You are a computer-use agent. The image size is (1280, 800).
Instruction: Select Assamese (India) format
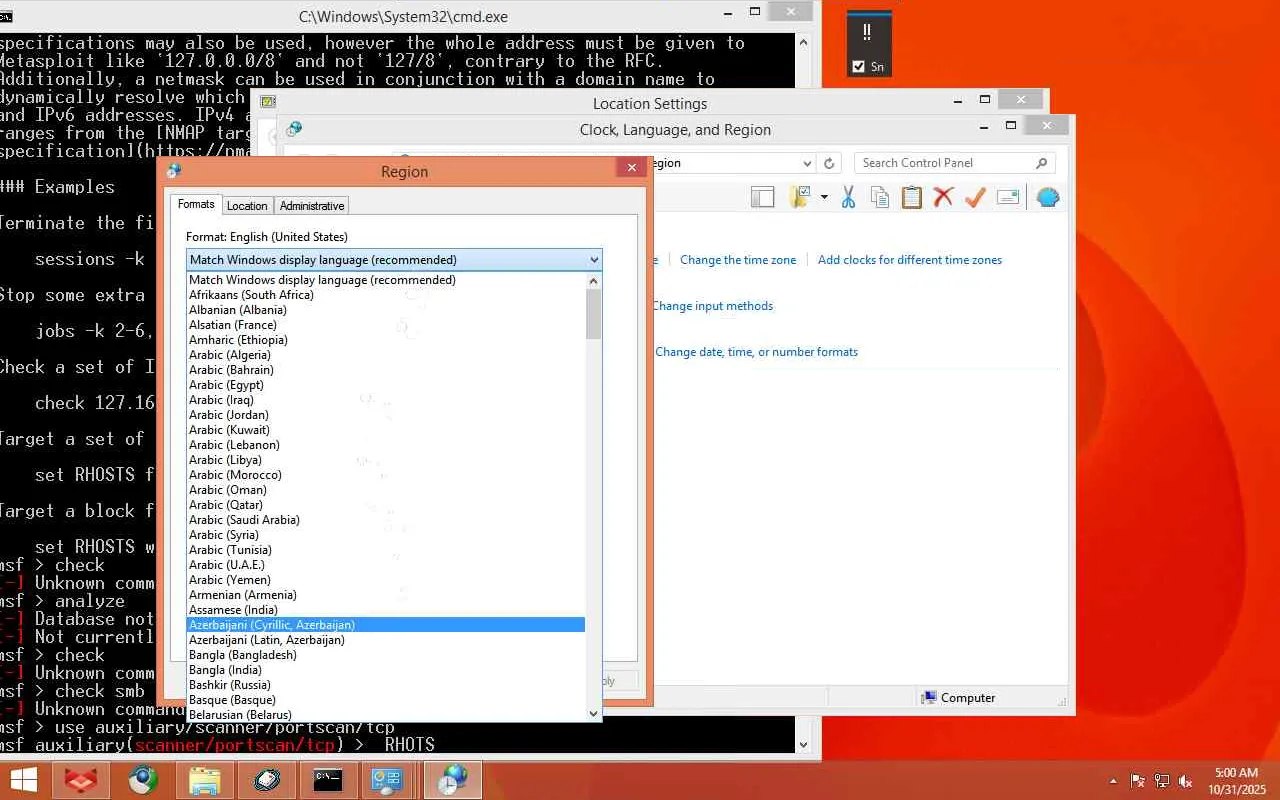pos(386,610)
